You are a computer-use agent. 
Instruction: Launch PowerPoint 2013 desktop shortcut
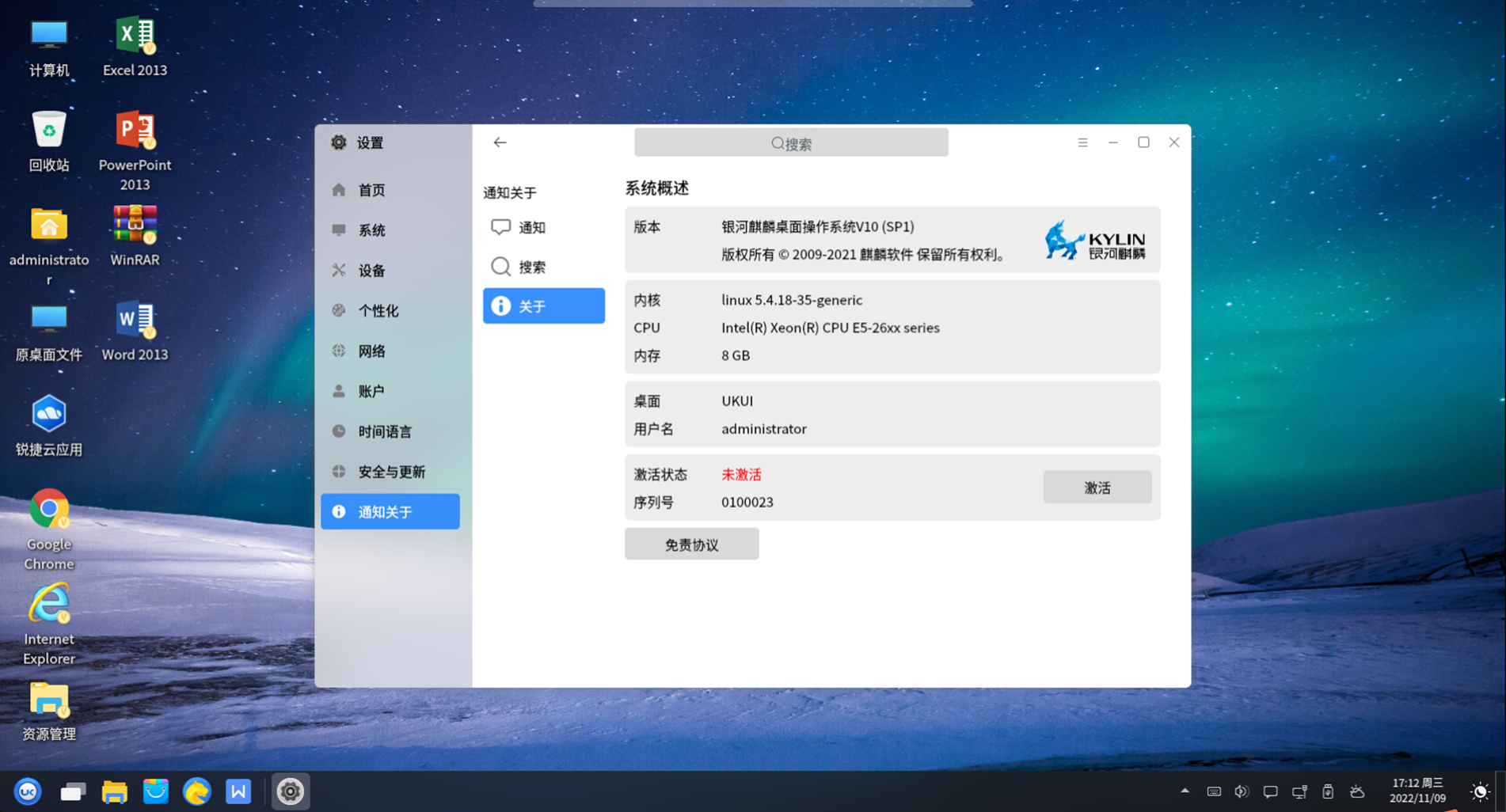coord(135,150)
